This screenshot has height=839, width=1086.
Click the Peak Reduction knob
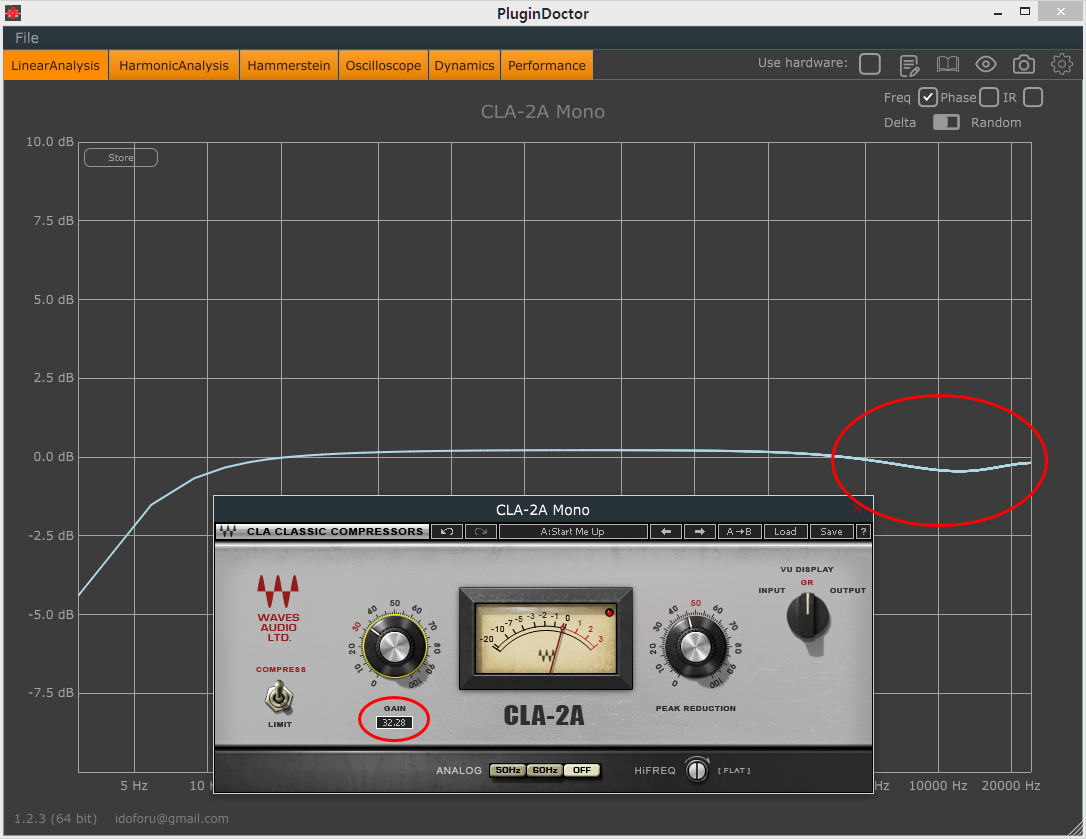click(695, 647)
